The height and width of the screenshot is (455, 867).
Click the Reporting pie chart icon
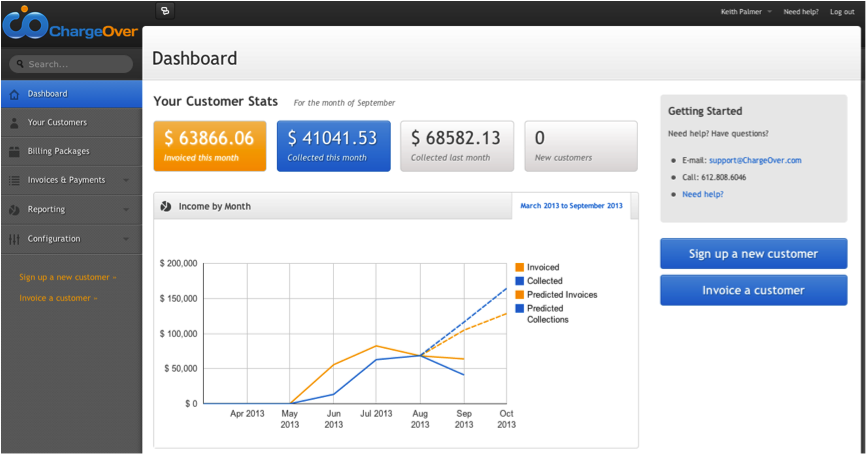[x=14, y=210]
